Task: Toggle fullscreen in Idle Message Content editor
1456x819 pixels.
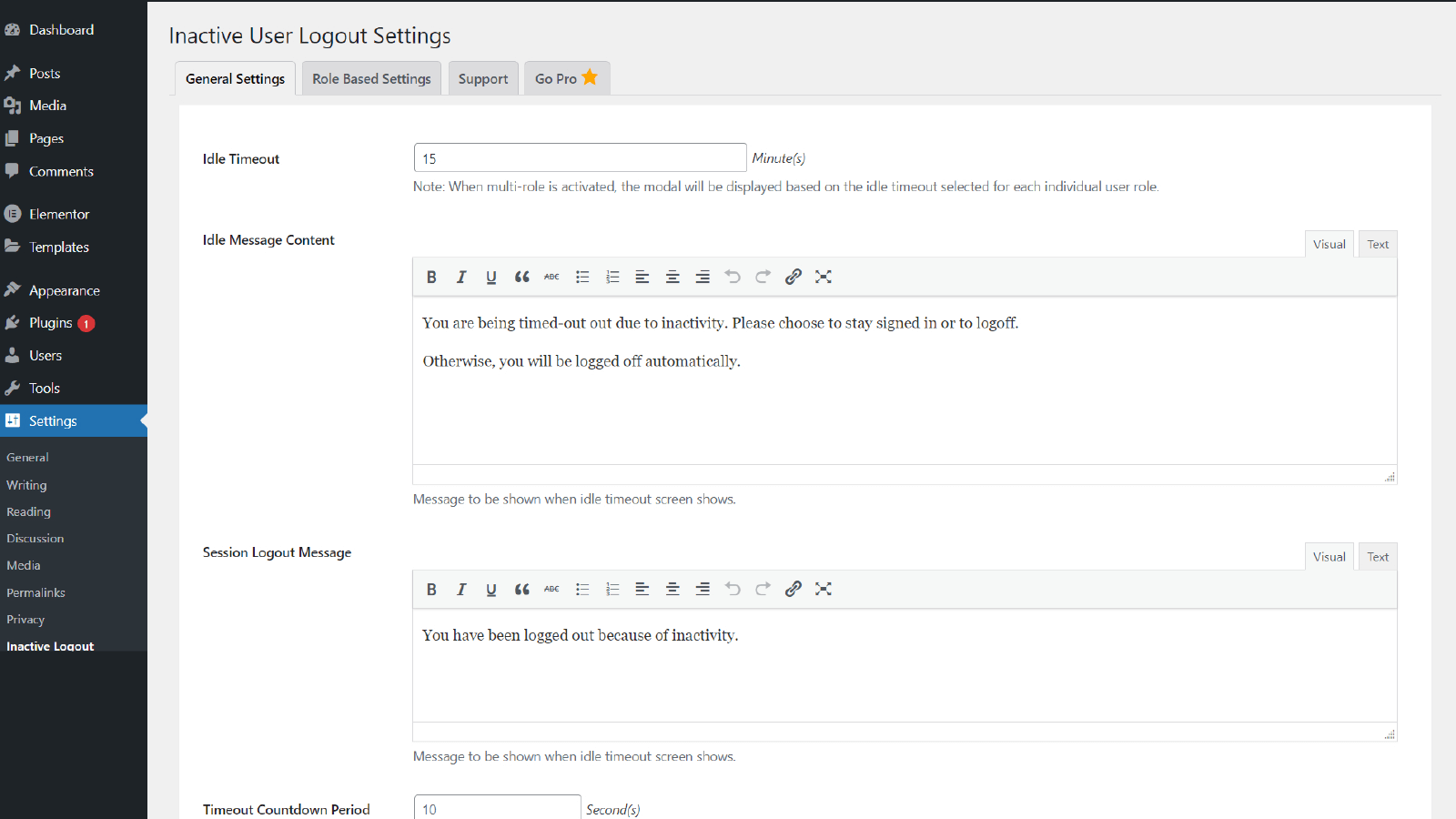Action: [824, 277]
